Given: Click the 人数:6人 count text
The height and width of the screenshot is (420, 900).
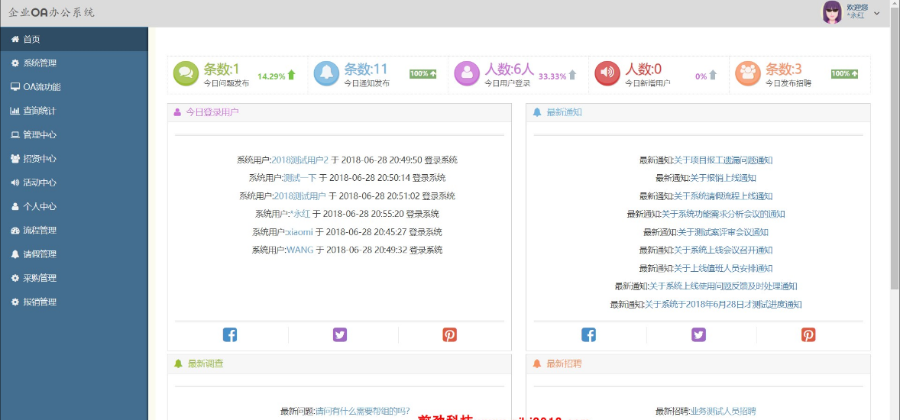Looking at the screenshot, I should coord(510,69).
